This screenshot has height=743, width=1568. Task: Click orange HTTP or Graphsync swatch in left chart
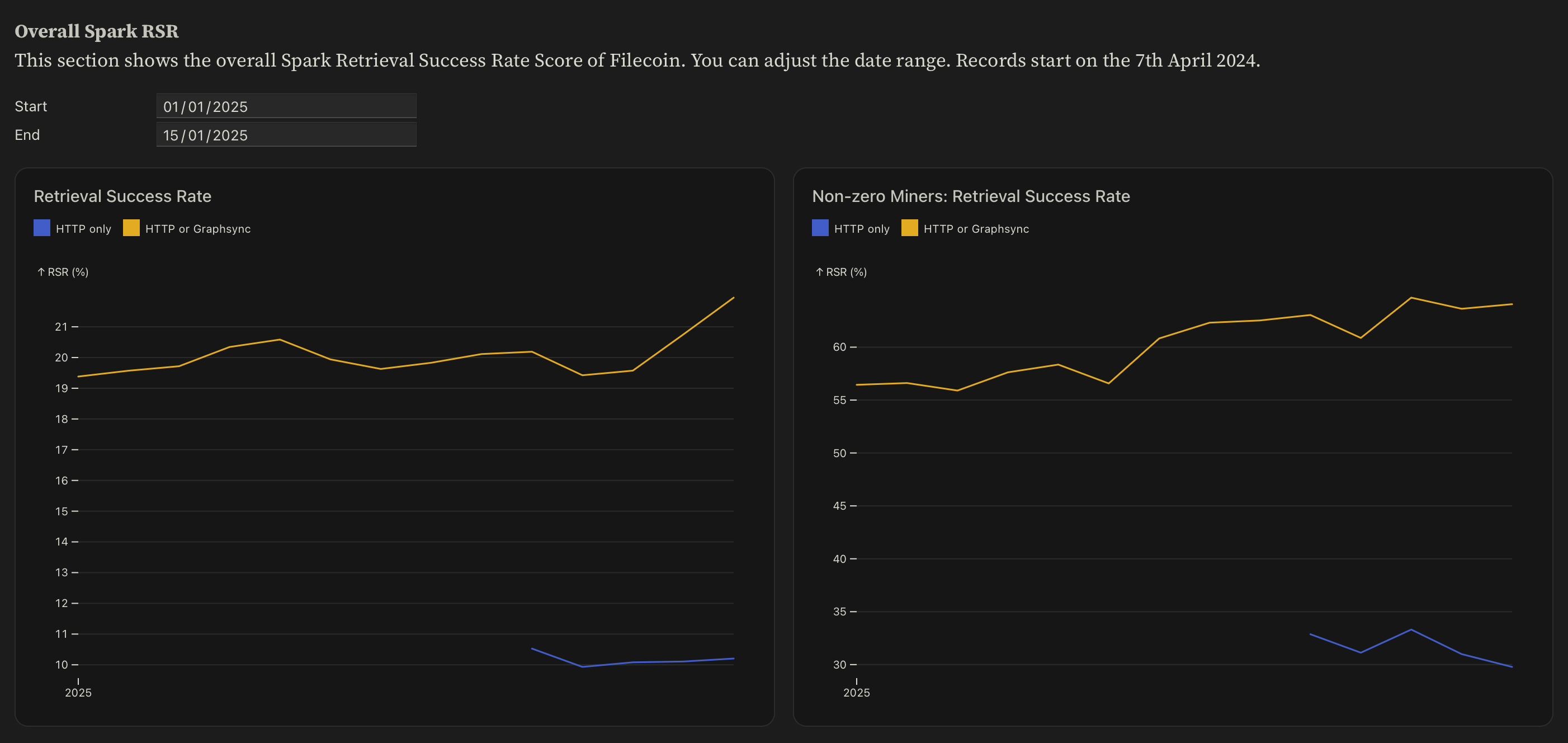tap(131, 228)
